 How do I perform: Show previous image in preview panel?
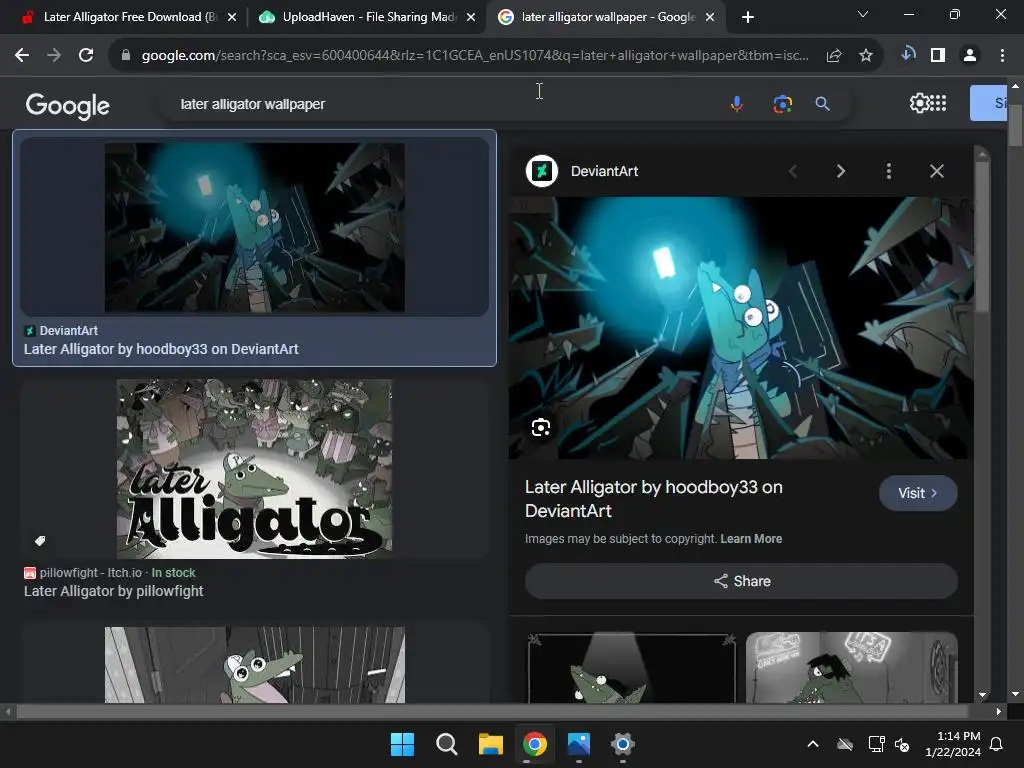(793, 171)
